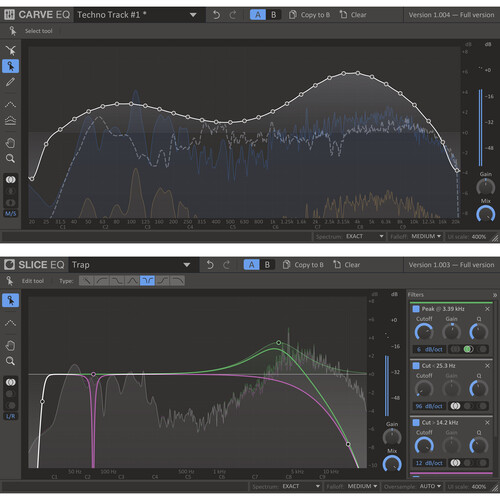This screenshot has height=500, width=500.
Task: Open the Oversample AUTO dropdown
Action: [430, 486]
